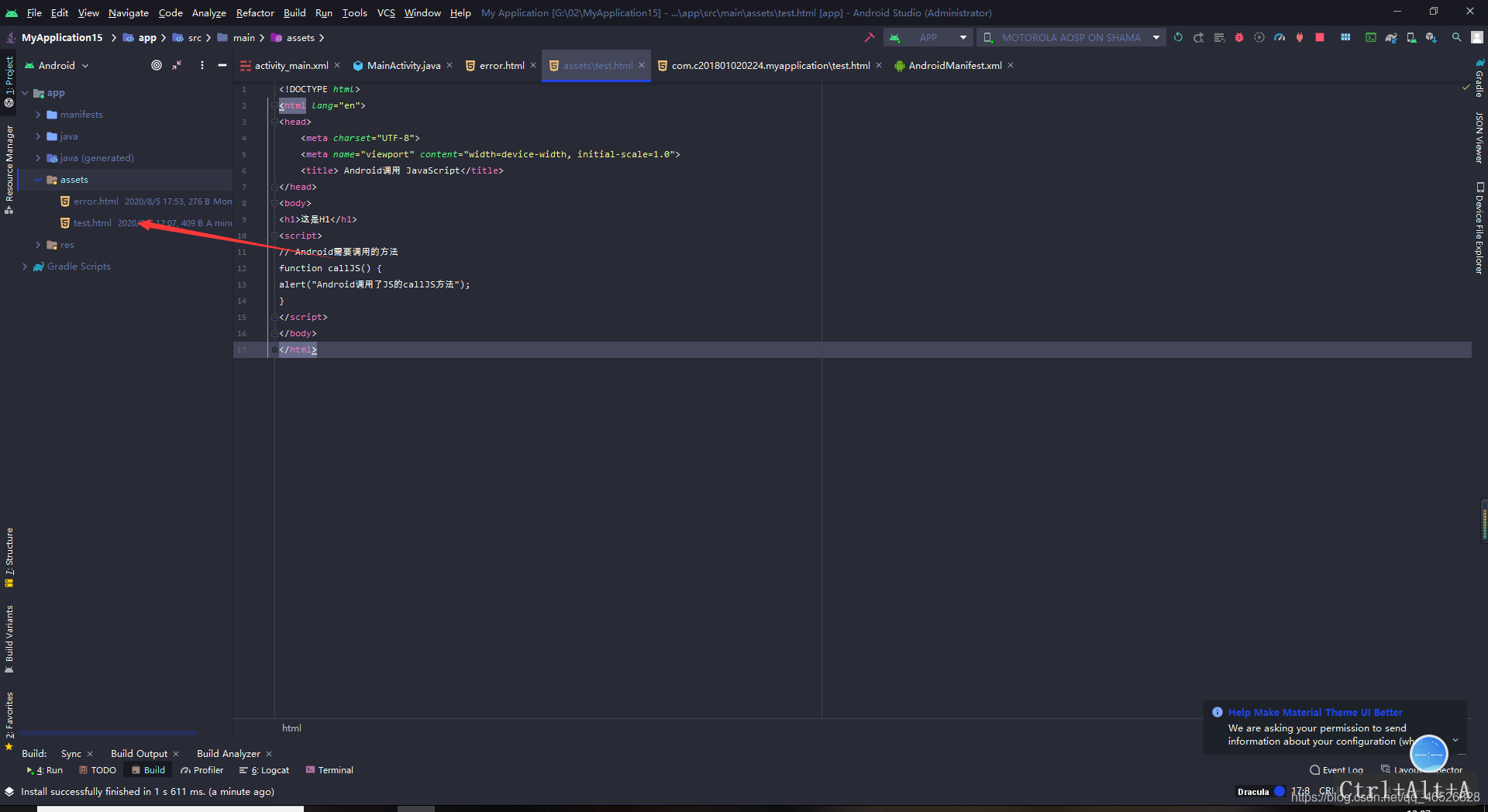This screenshot has height=812, width=1488.
Task: Open the SDK Manager icon
Action: (x=1431, y=37)
